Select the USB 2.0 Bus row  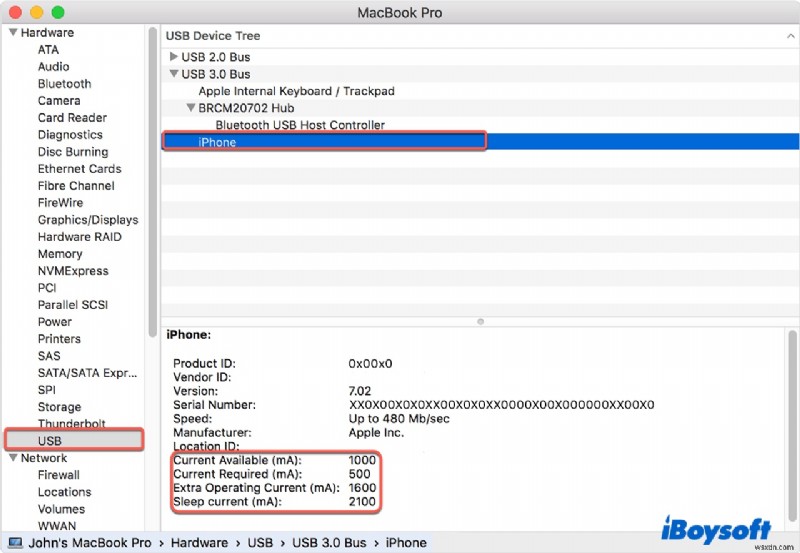tap(480, 57)
